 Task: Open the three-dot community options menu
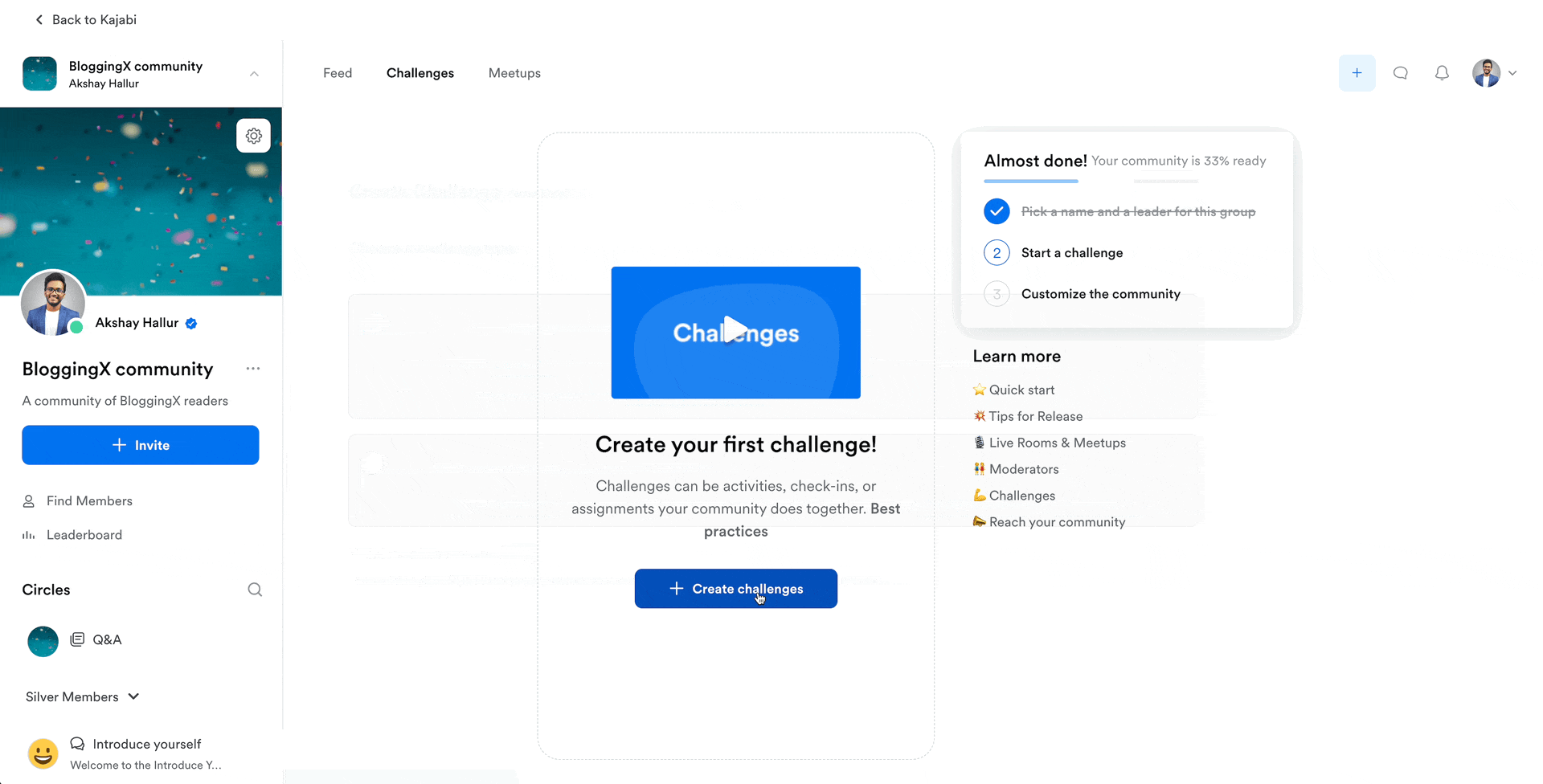tap(253, 369)
